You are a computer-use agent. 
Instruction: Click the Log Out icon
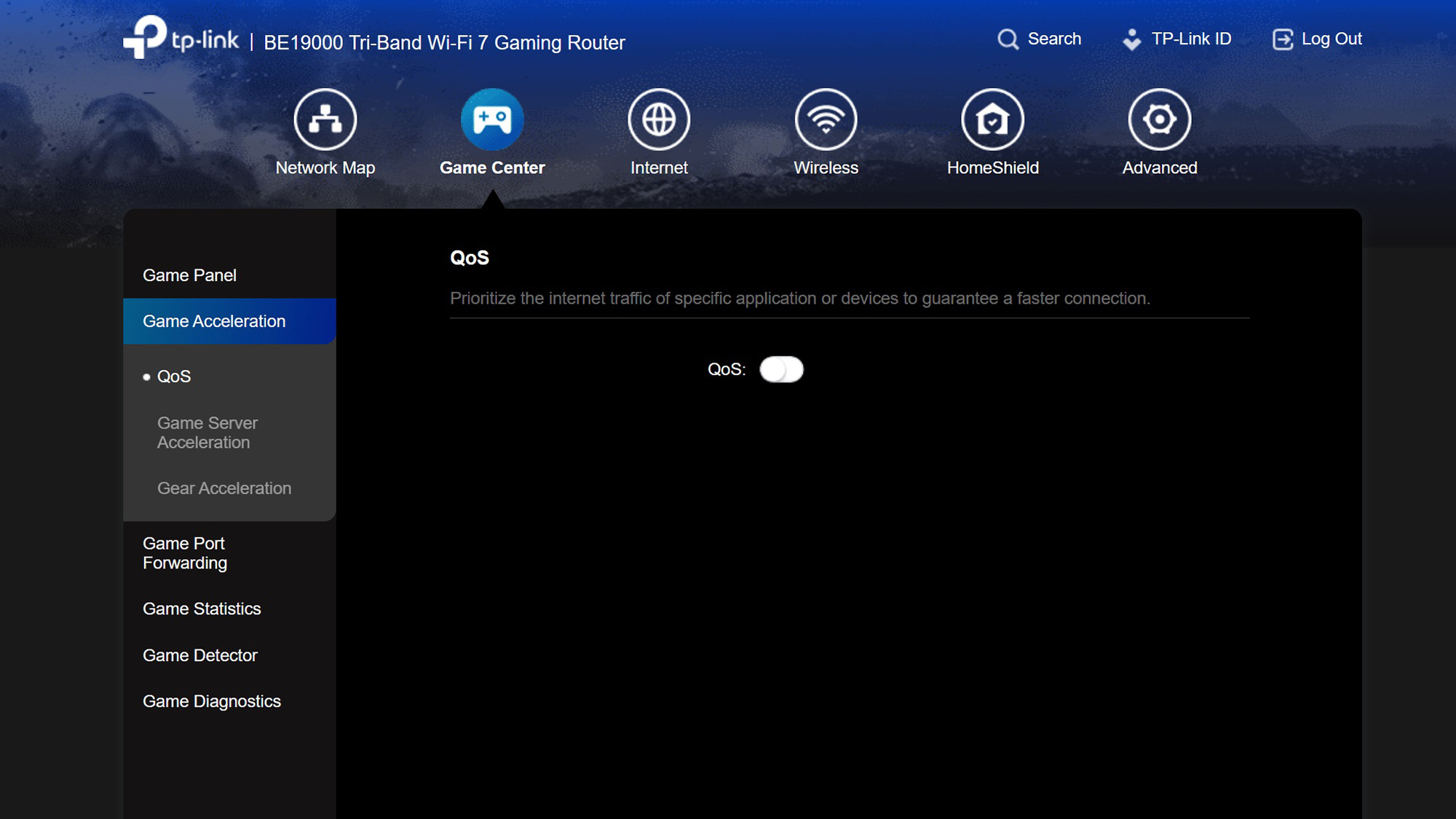point(1282,39)
